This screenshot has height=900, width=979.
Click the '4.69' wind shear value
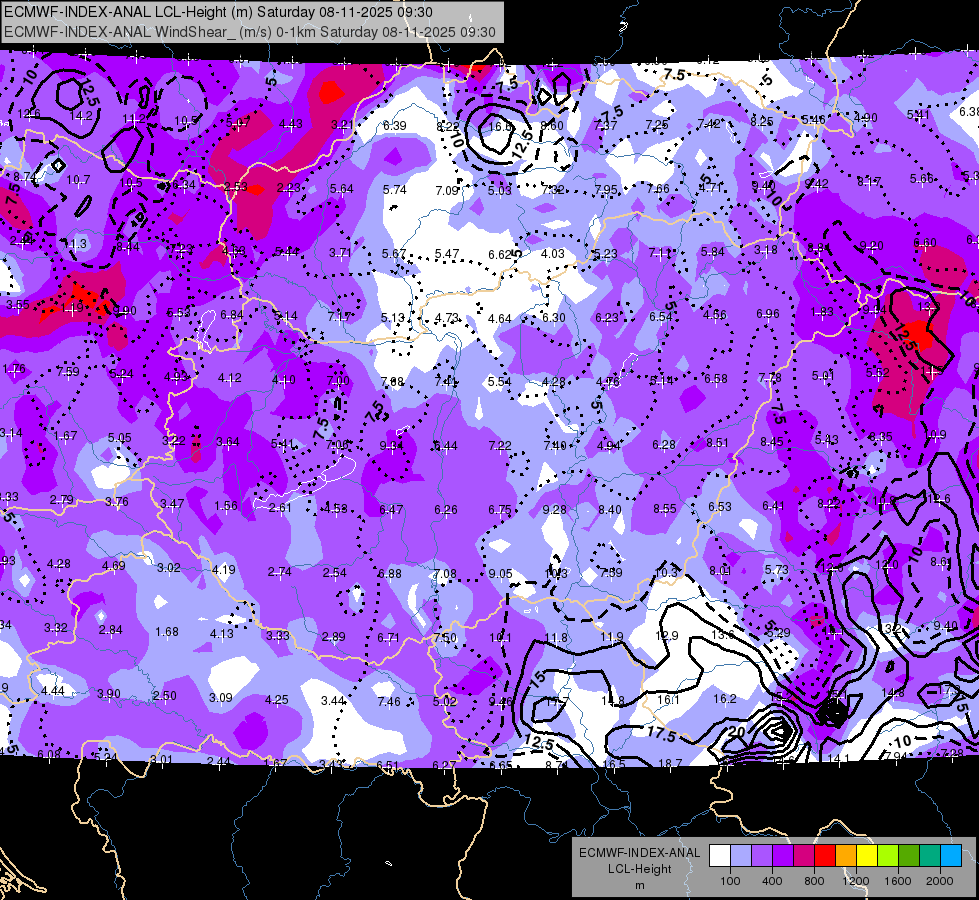coord(114,566)
